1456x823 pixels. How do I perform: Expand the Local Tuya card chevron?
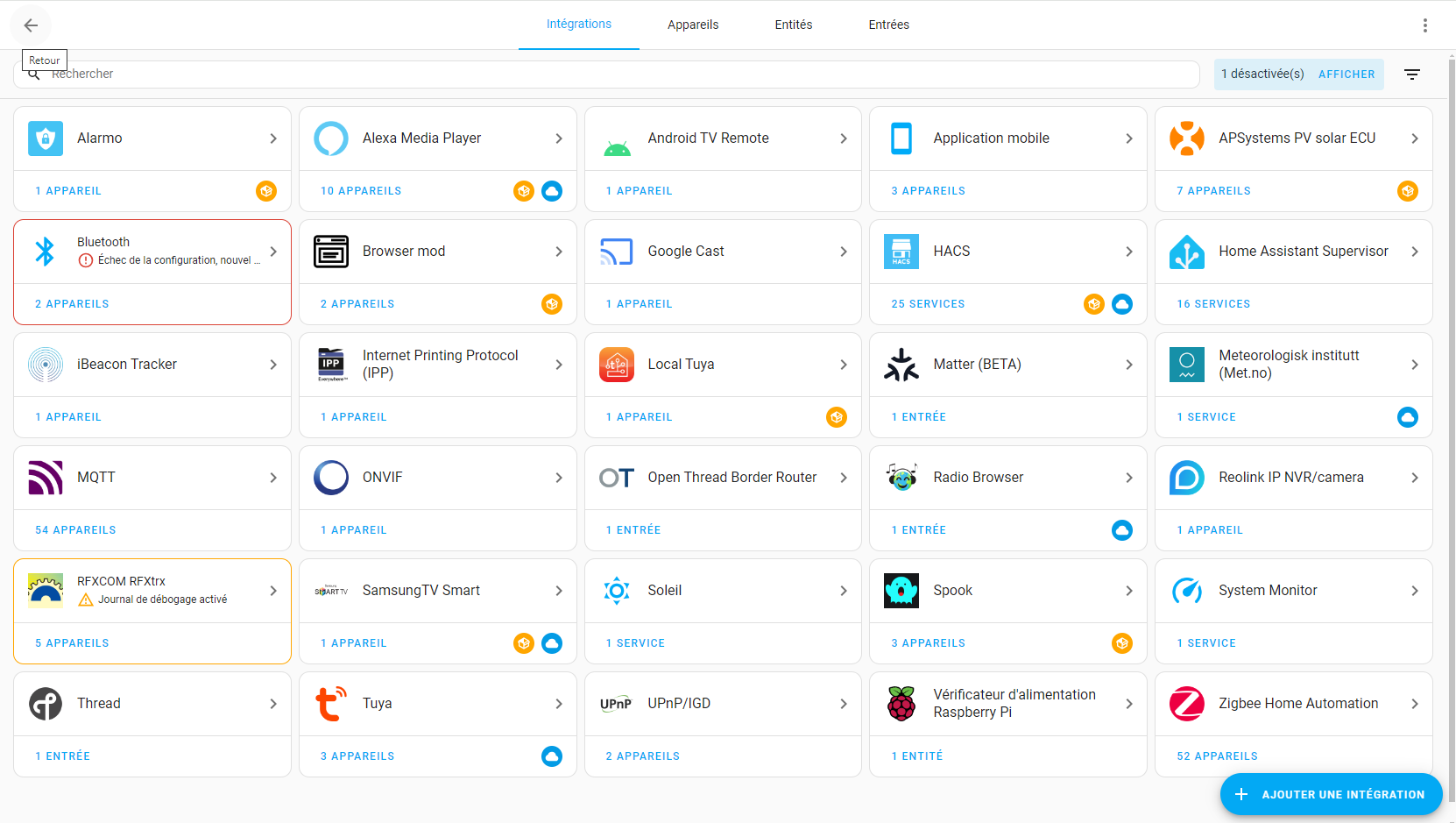844,365
